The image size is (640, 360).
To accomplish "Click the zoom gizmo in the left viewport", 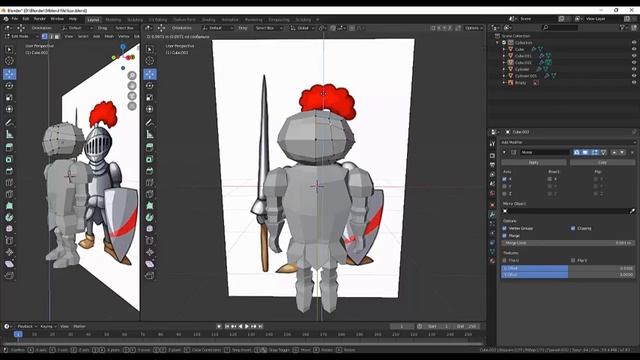I will [132, 76].
